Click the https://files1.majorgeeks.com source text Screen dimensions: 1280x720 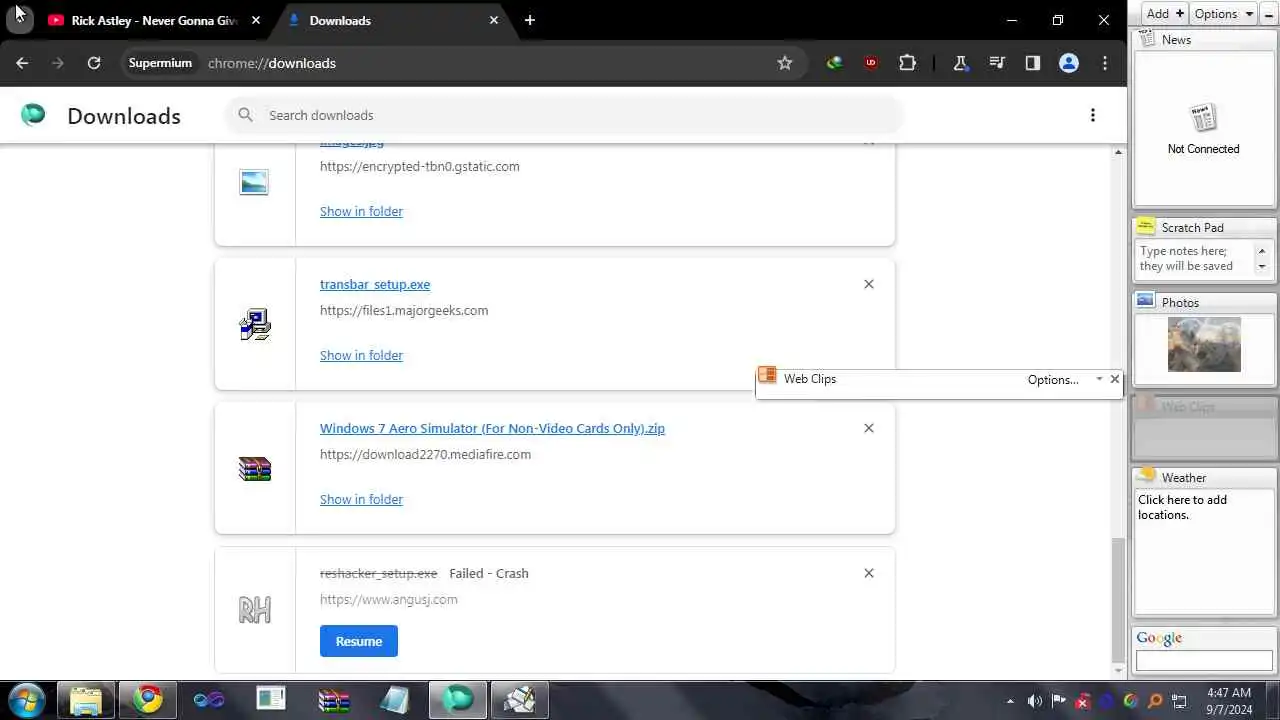coord(404,310)
